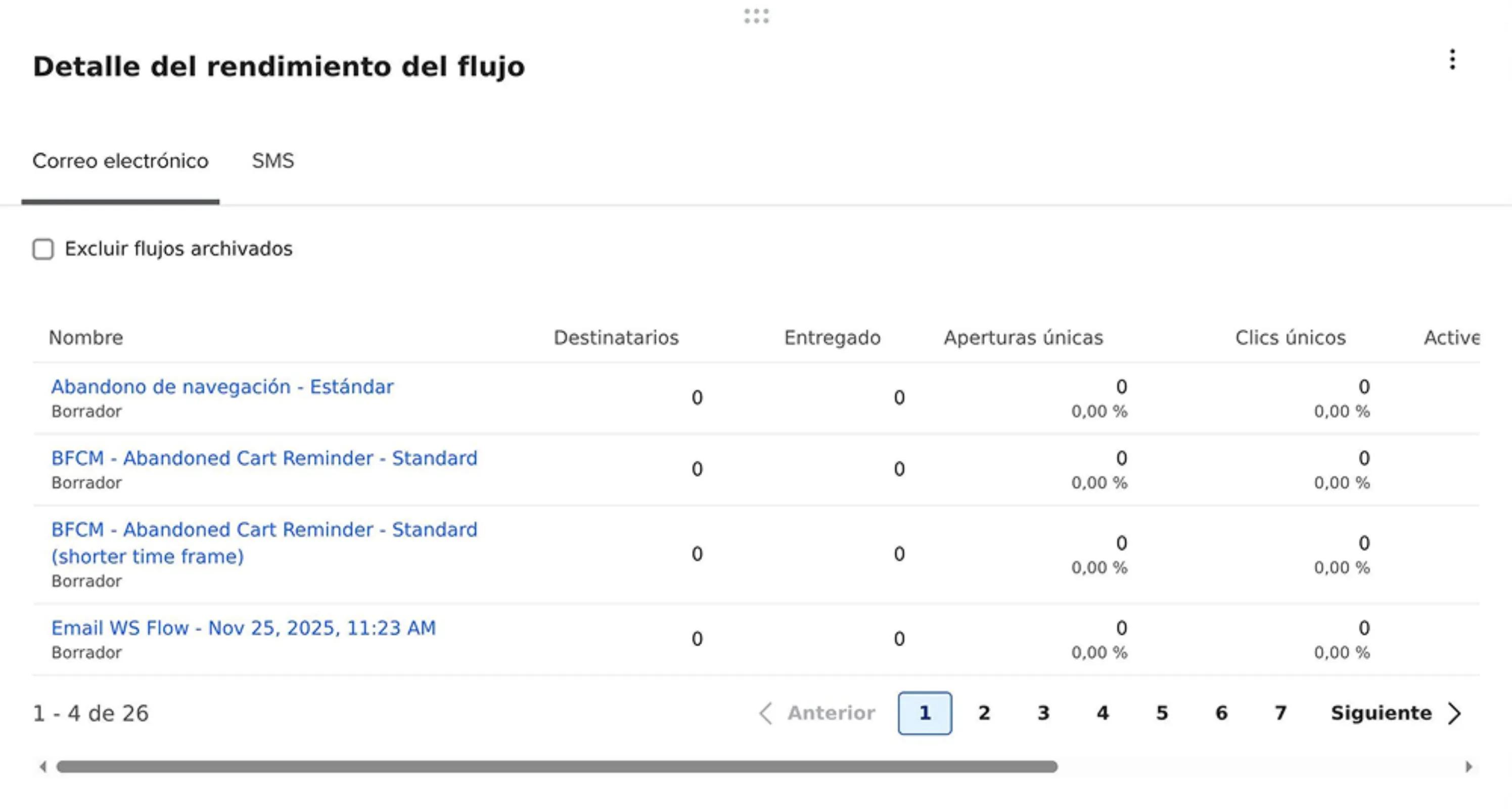
Task: Switch to the SMS tab
Action: [272, 161]
